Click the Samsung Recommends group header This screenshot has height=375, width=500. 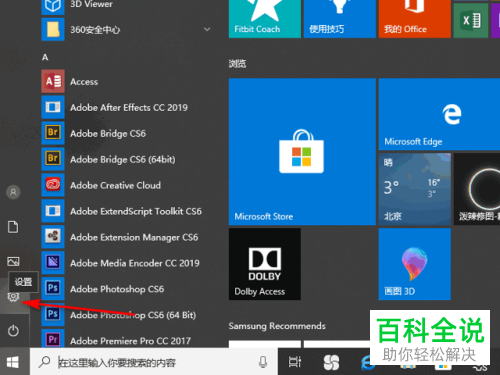coord(277,326)
